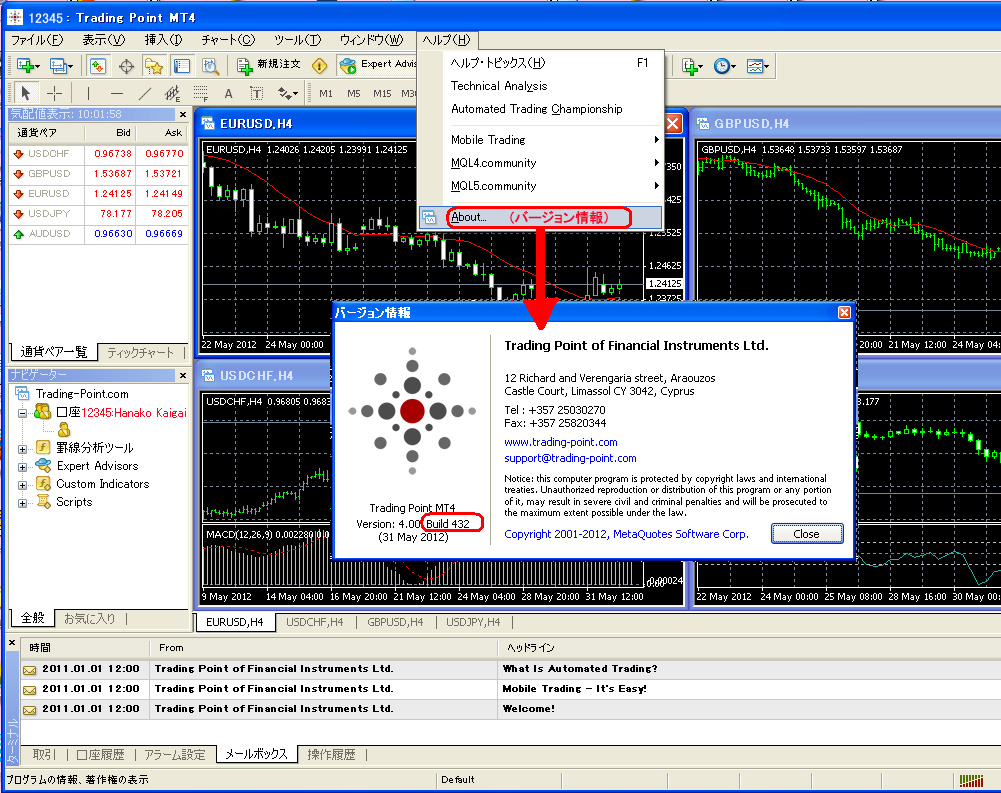
Task: Switch to the USDJPY,H4 chart tab
Action: click(x=473, y=622)
